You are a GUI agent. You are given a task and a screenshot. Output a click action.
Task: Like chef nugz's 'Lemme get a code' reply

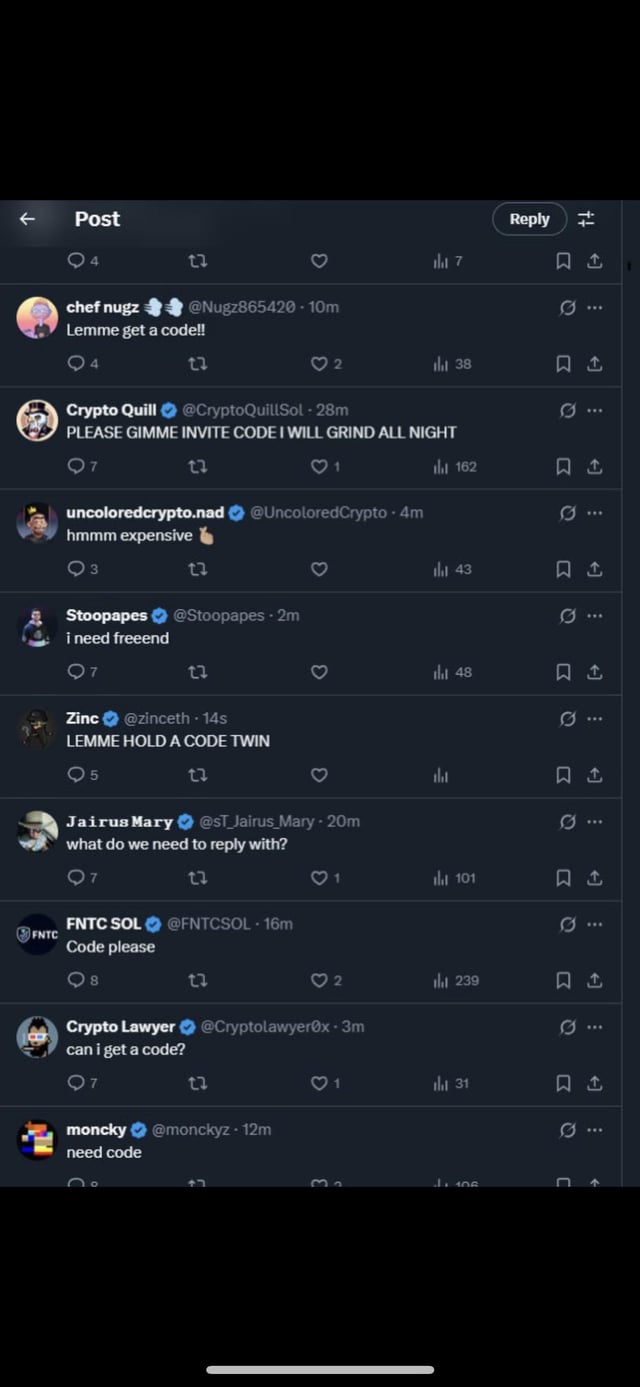319,364
